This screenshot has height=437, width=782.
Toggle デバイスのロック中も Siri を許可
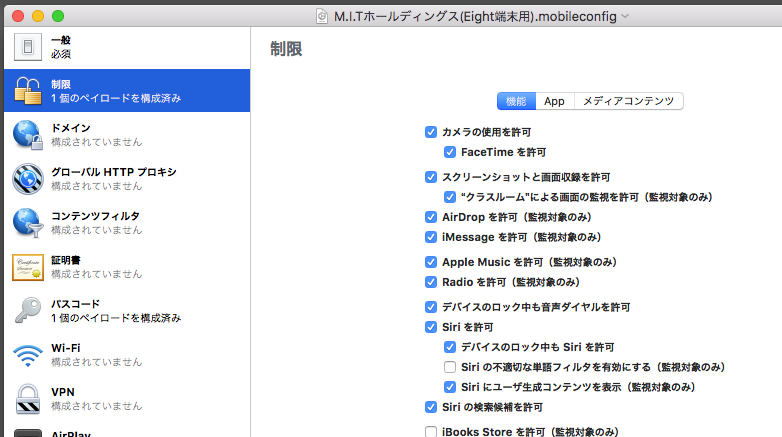click(x=450, y=347)
